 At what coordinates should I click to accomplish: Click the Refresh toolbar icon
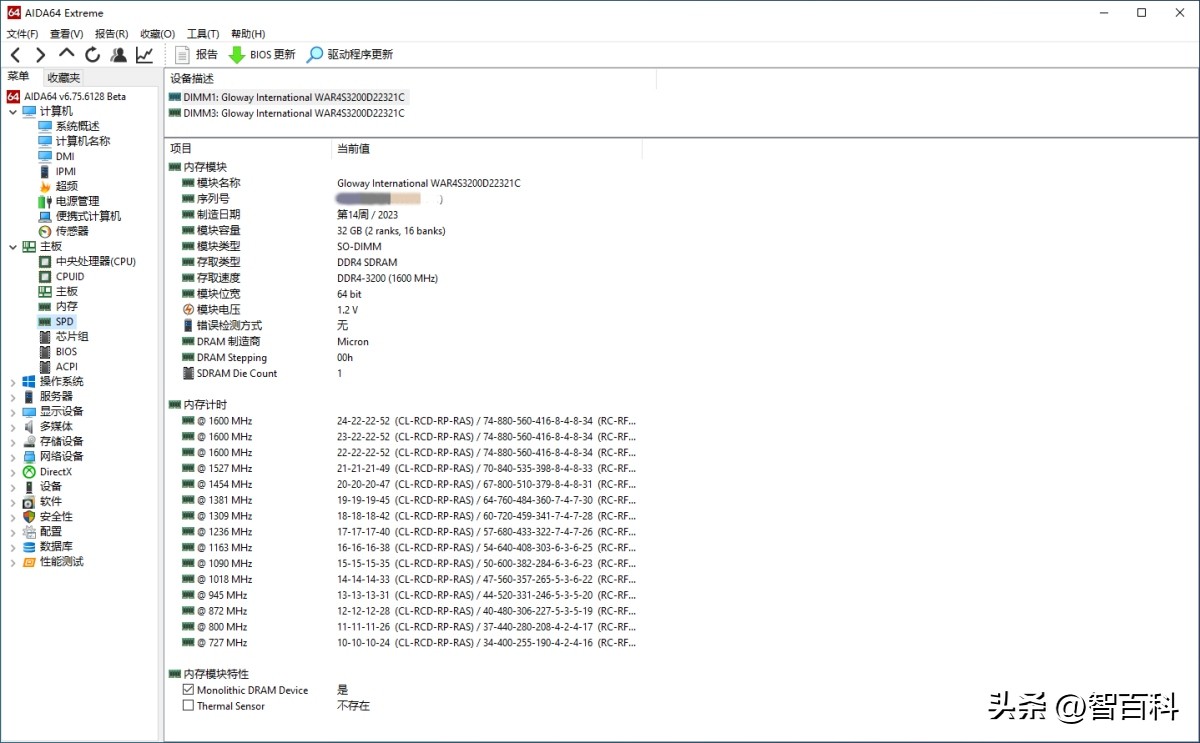(x=93, y=55)
